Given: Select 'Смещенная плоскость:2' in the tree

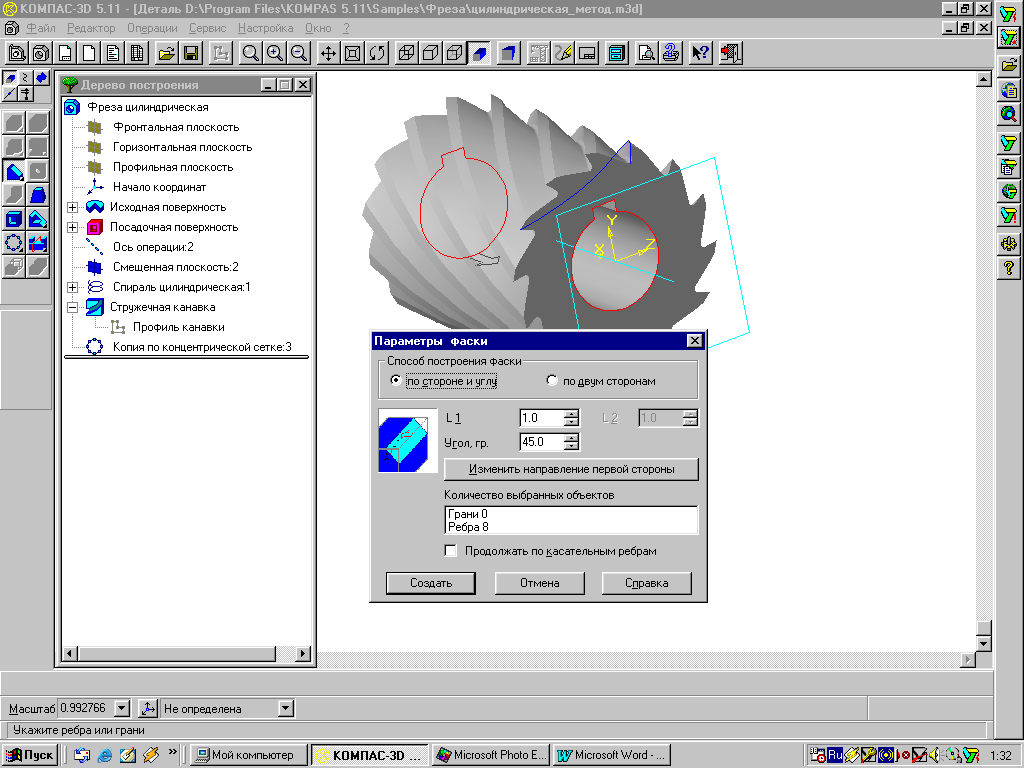Looking at the screenshot, I should coord(175,267).
